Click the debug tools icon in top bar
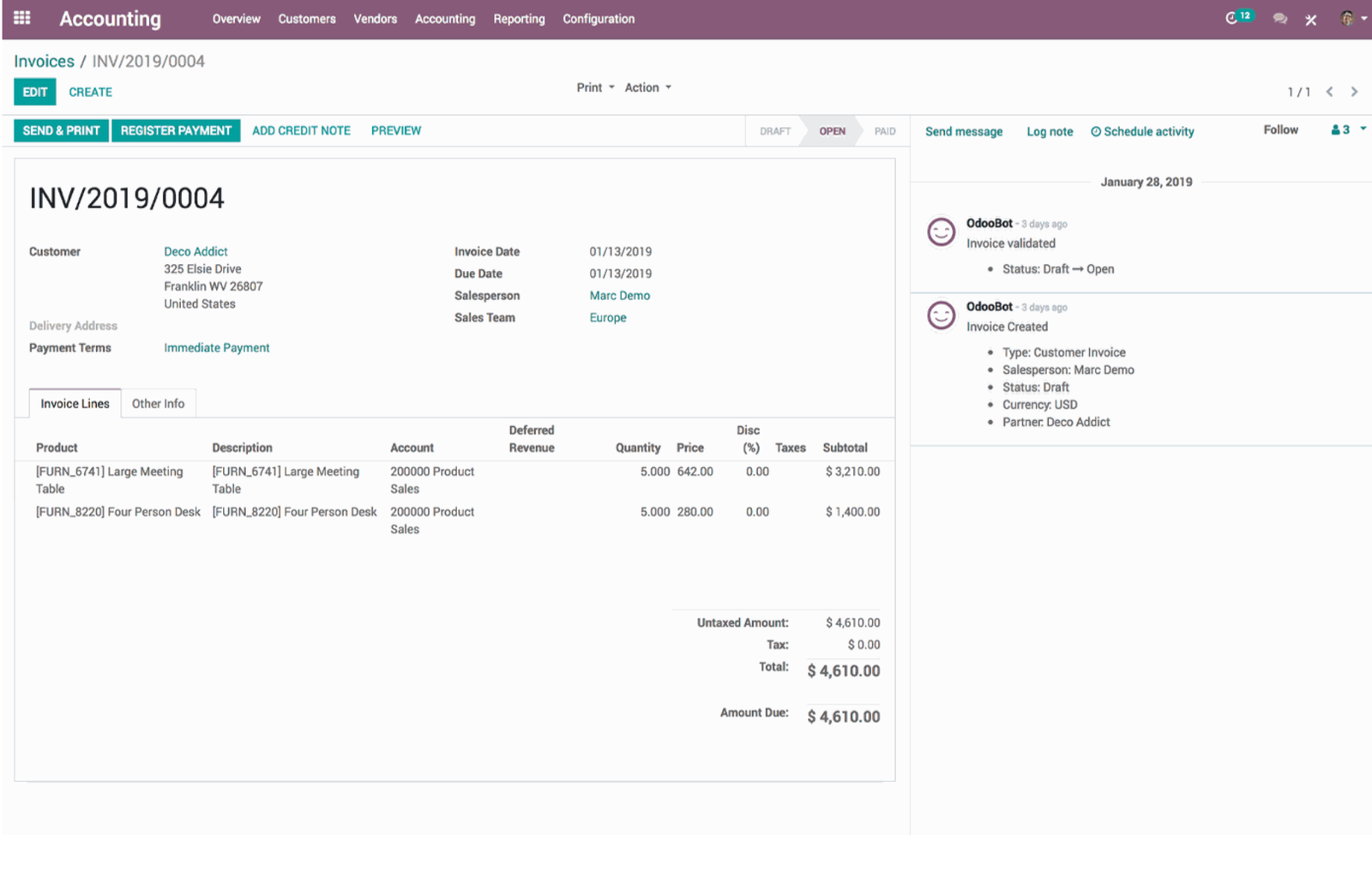 [x=1311, y=20]
